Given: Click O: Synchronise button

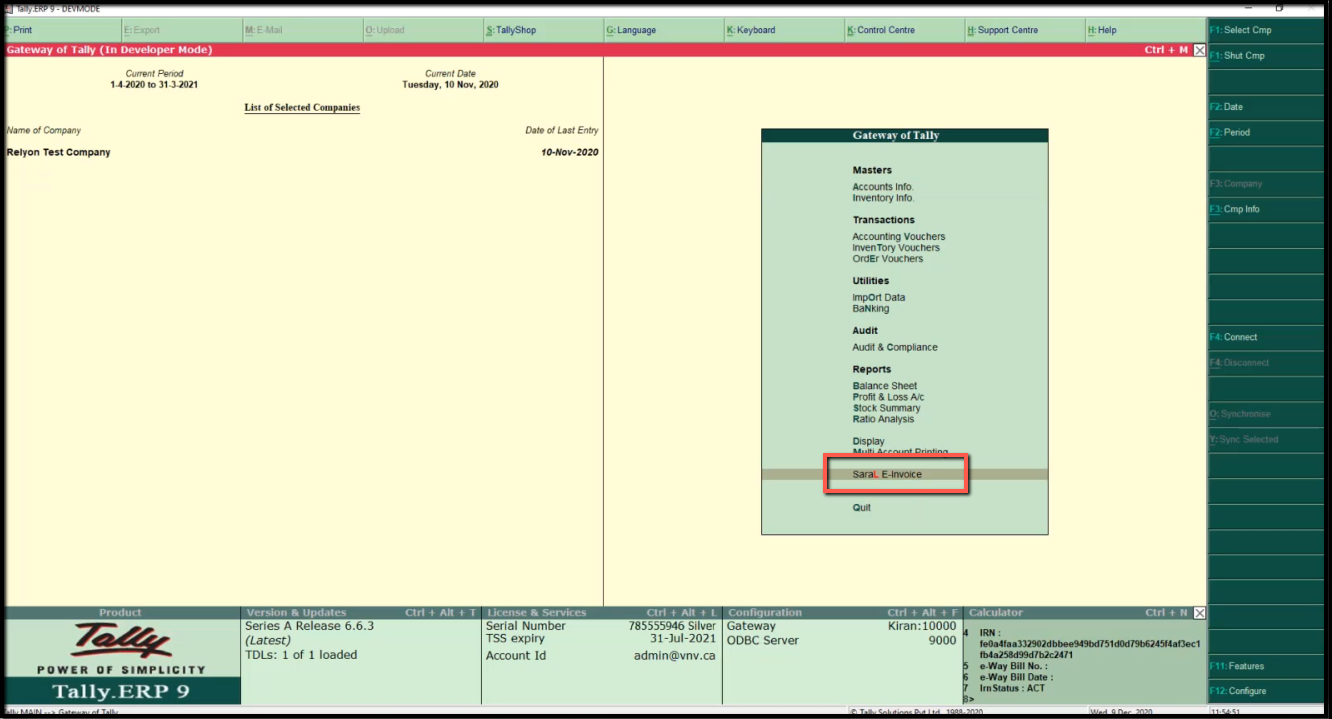Looking at the screenshot, I should click(x=1268, y=414).
